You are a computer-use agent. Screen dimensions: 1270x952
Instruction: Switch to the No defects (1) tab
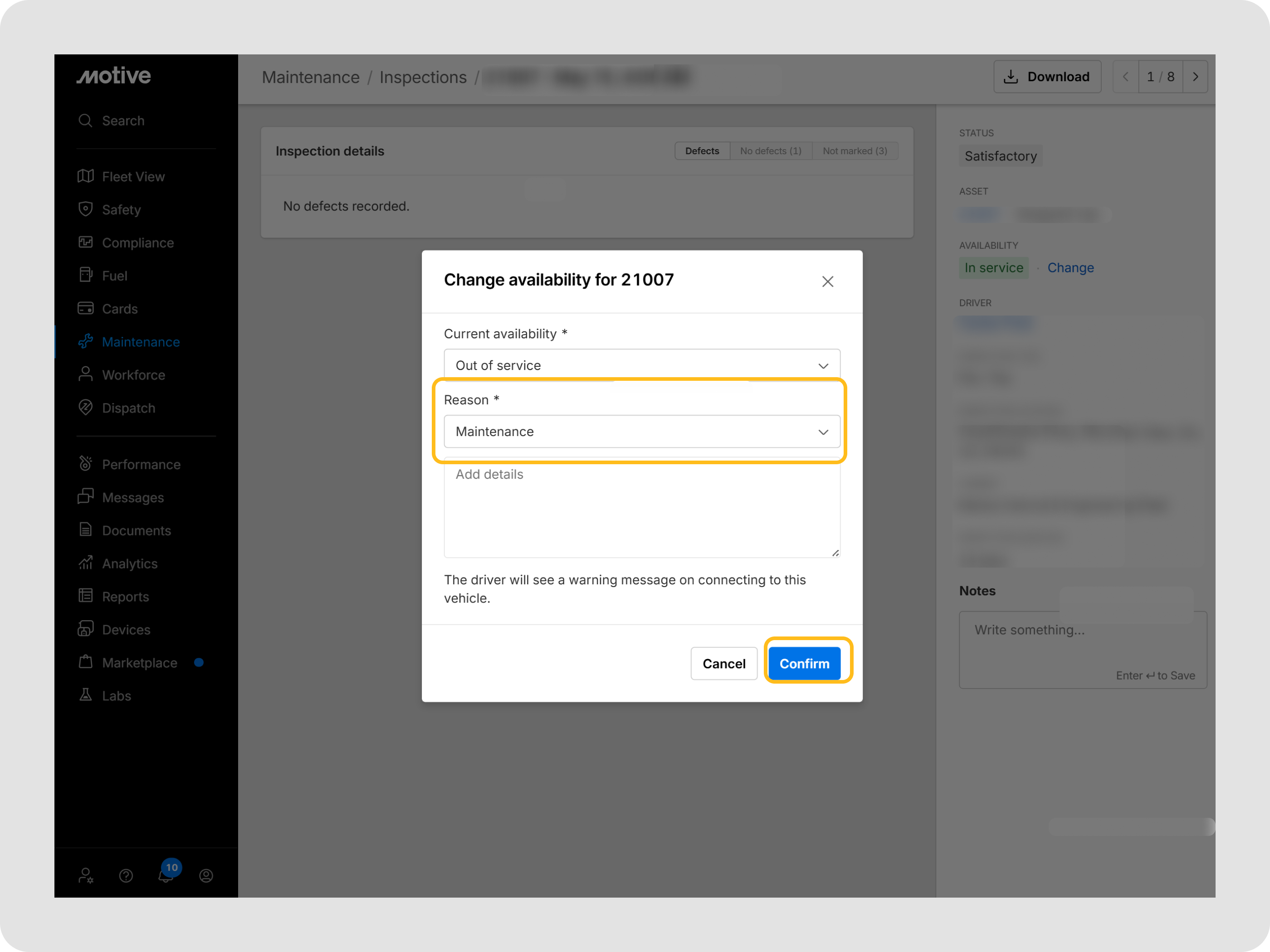coord(771,151)
